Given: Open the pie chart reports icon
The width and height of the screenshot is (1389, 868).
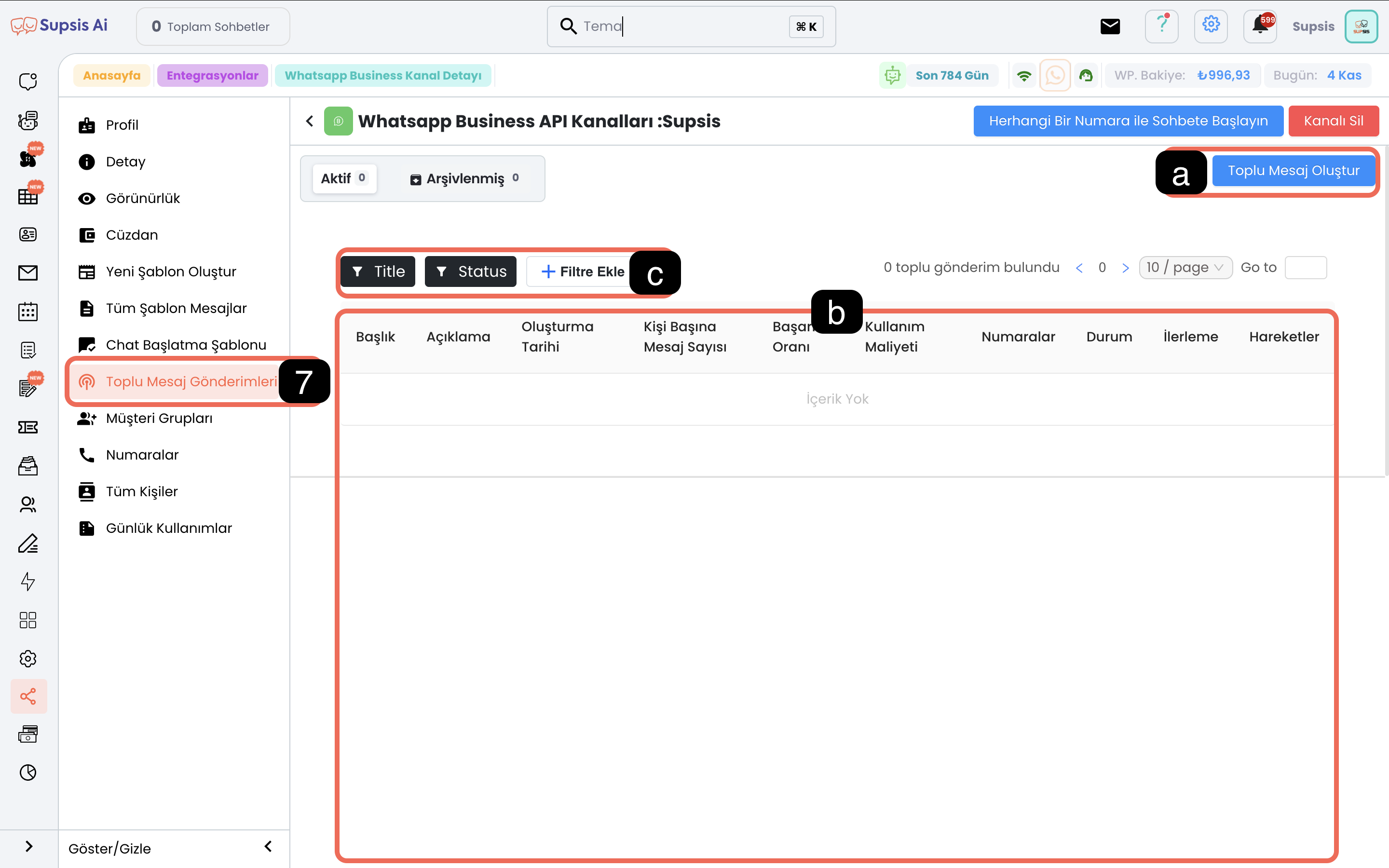Looking at the screenshot, I should (x=27, y=773).
